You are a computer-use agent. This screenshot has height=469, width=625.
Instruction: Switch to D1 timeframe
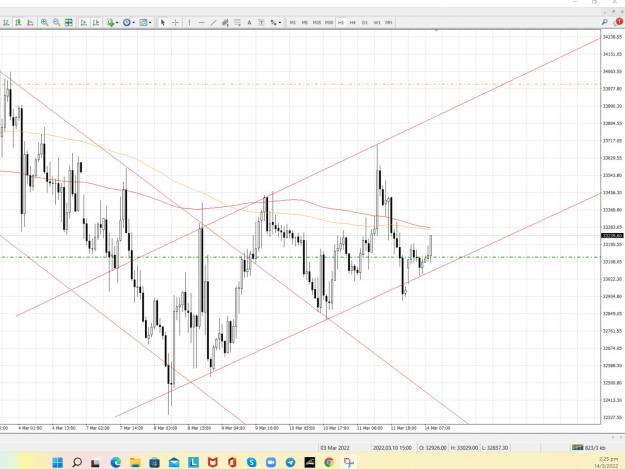tap(365, 23)
